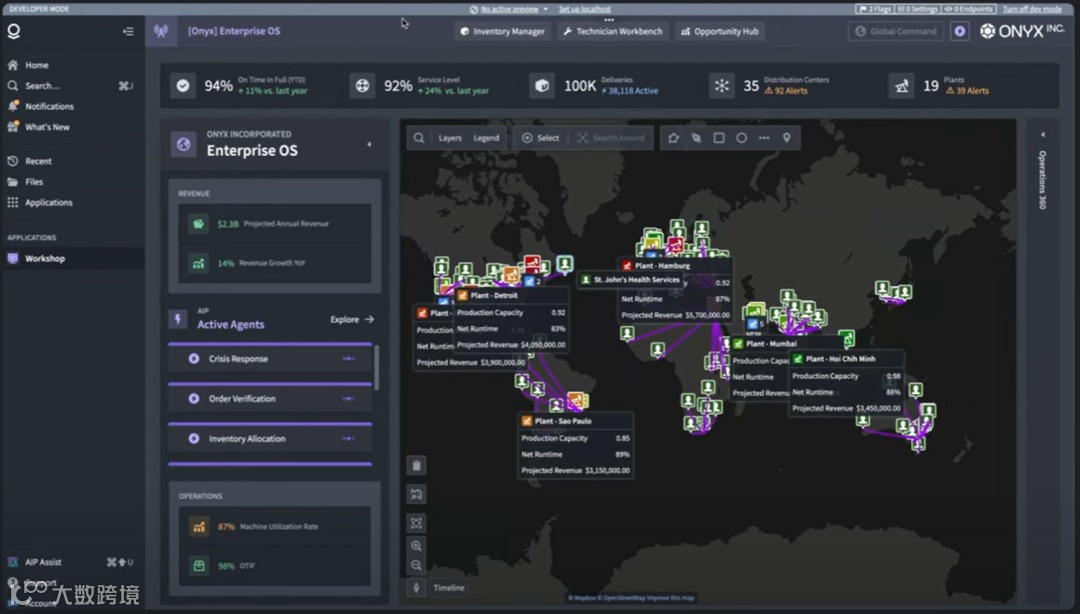Open the Inventory Manager tab
Viewport: 1080px width, 614px height.
(502, 31)
